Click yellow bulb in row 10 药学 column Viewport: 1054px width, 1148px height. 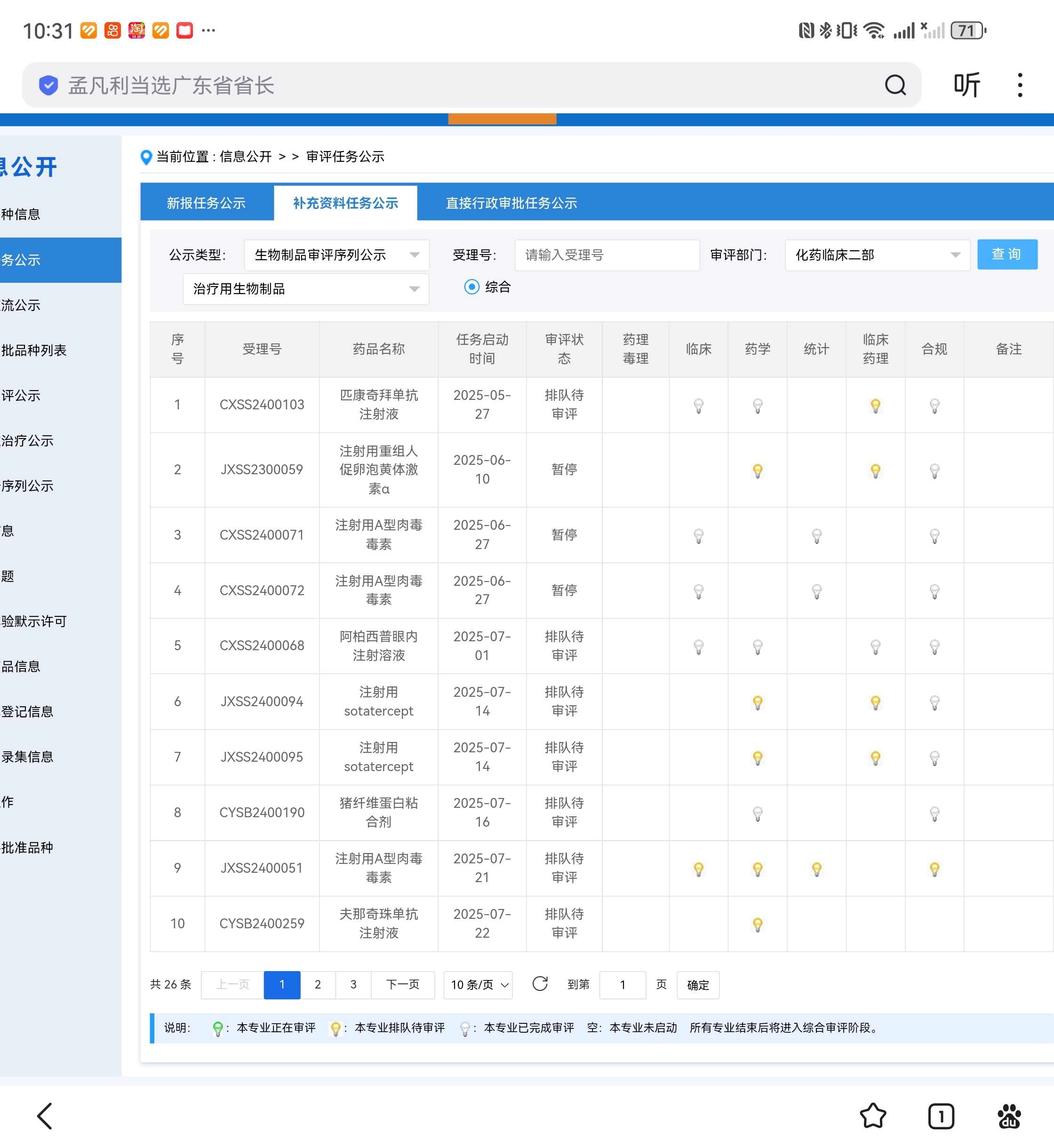pyautogui.click(x=758, y=924)
